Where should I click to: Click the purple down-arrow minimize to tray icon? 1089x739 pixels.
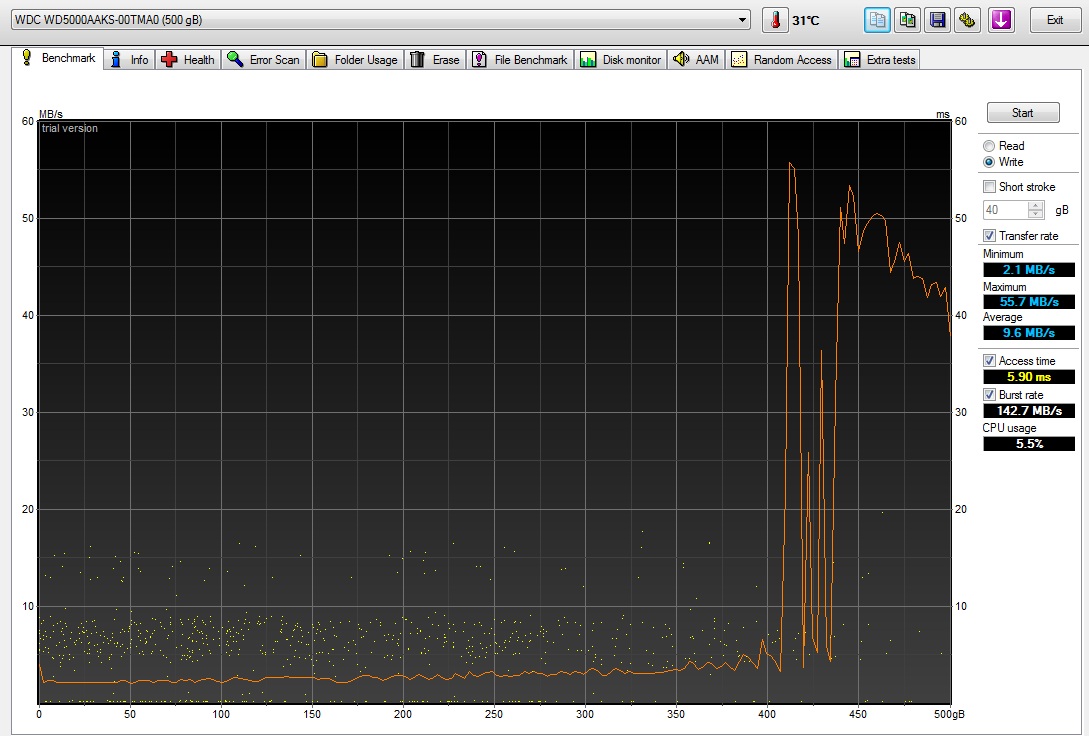tap(1001, 20)
